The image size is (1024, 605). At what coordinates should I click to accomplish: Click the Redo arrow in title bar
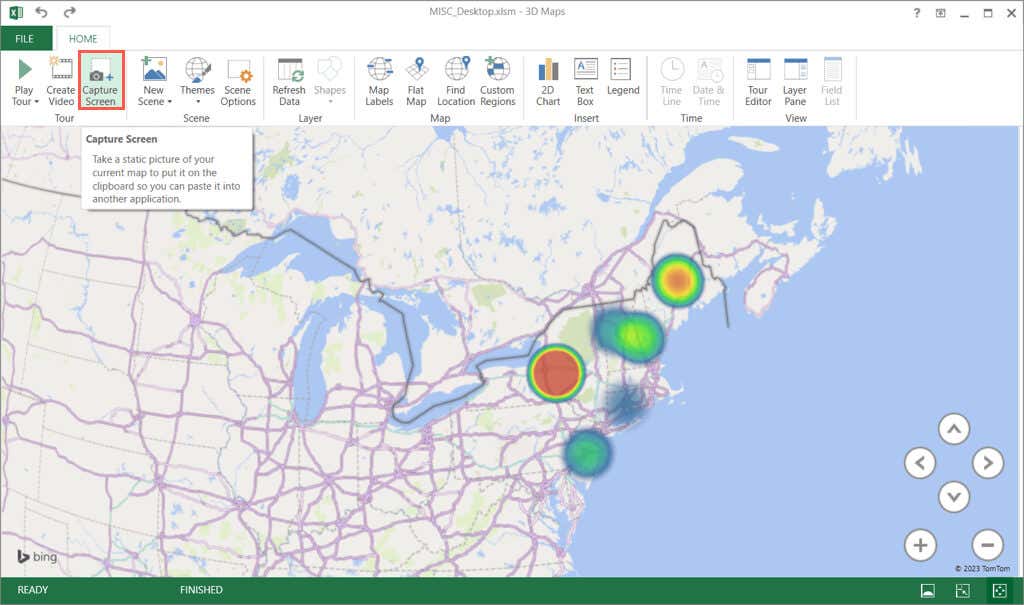coord(69,12)
